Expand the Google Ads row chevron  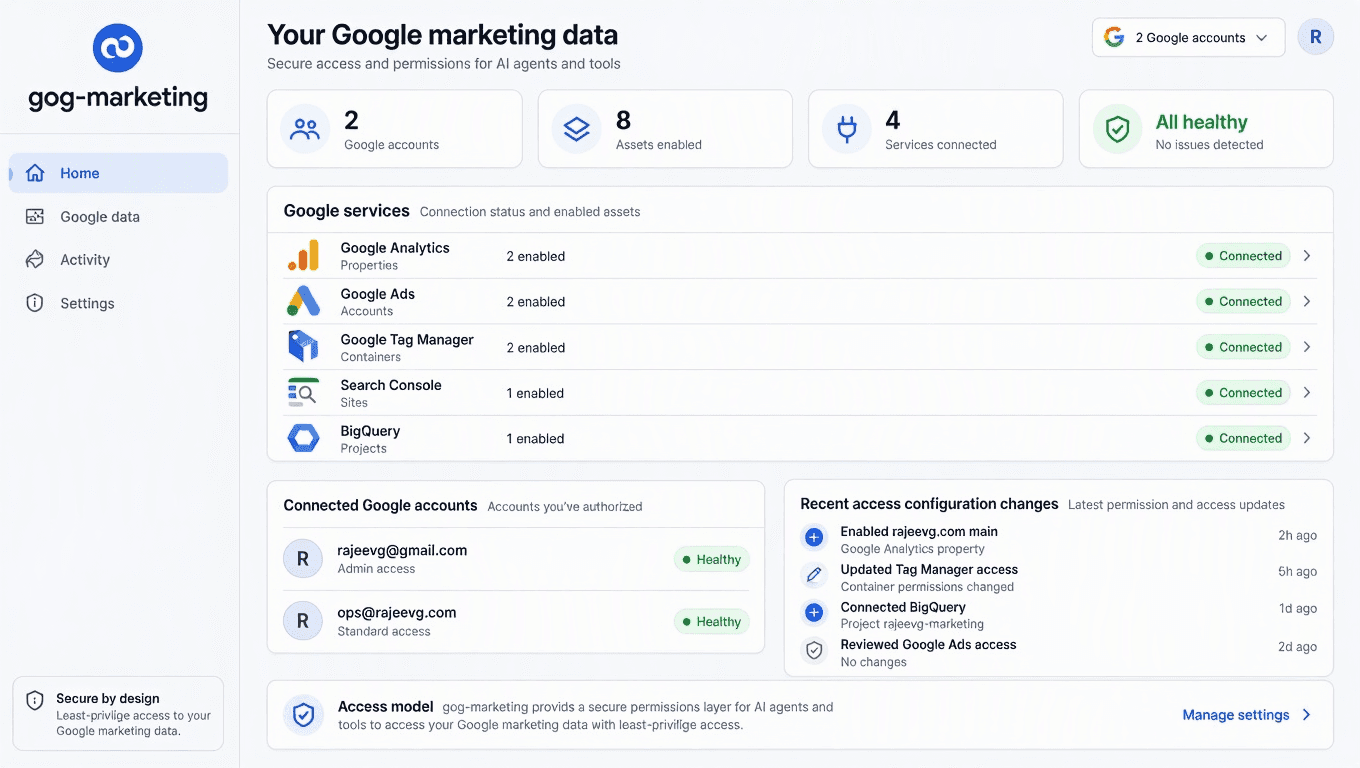click(x=1306, y=301)
